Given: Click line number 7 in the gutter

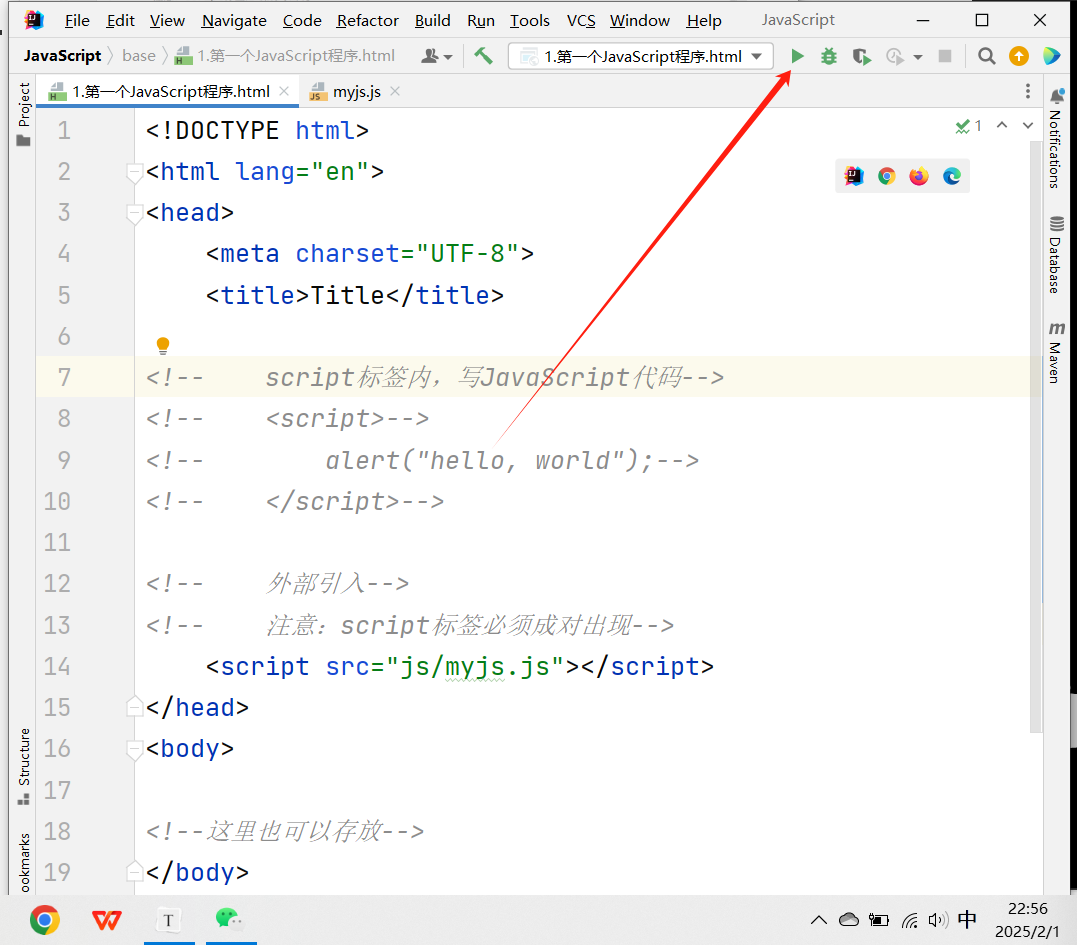Looking at the screenshot, I should (x=64, y=377).
